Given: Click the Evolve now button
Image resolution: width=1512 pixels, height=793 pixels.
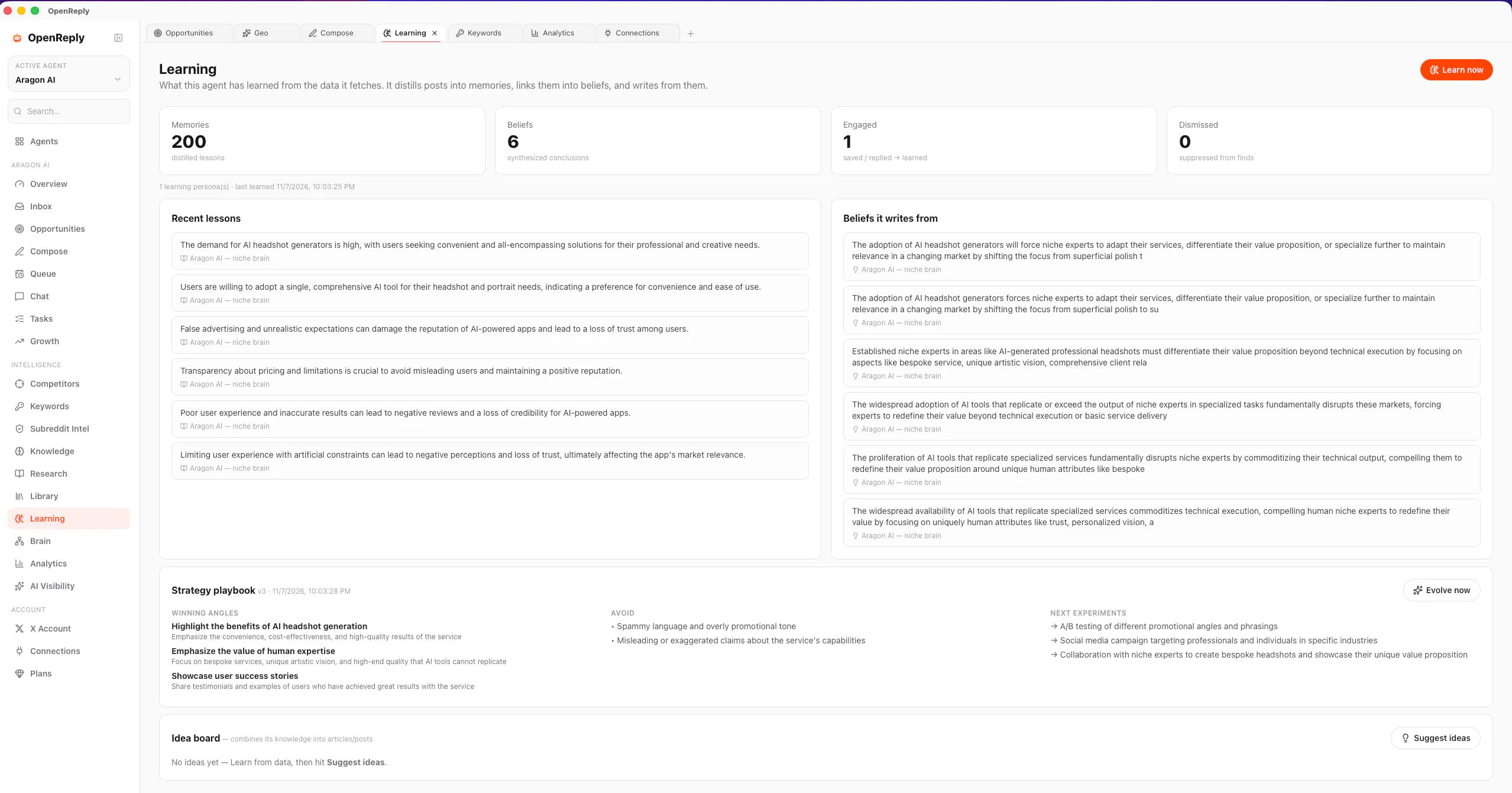Looking at the screenshot, I should click(x=1441, y=590).
